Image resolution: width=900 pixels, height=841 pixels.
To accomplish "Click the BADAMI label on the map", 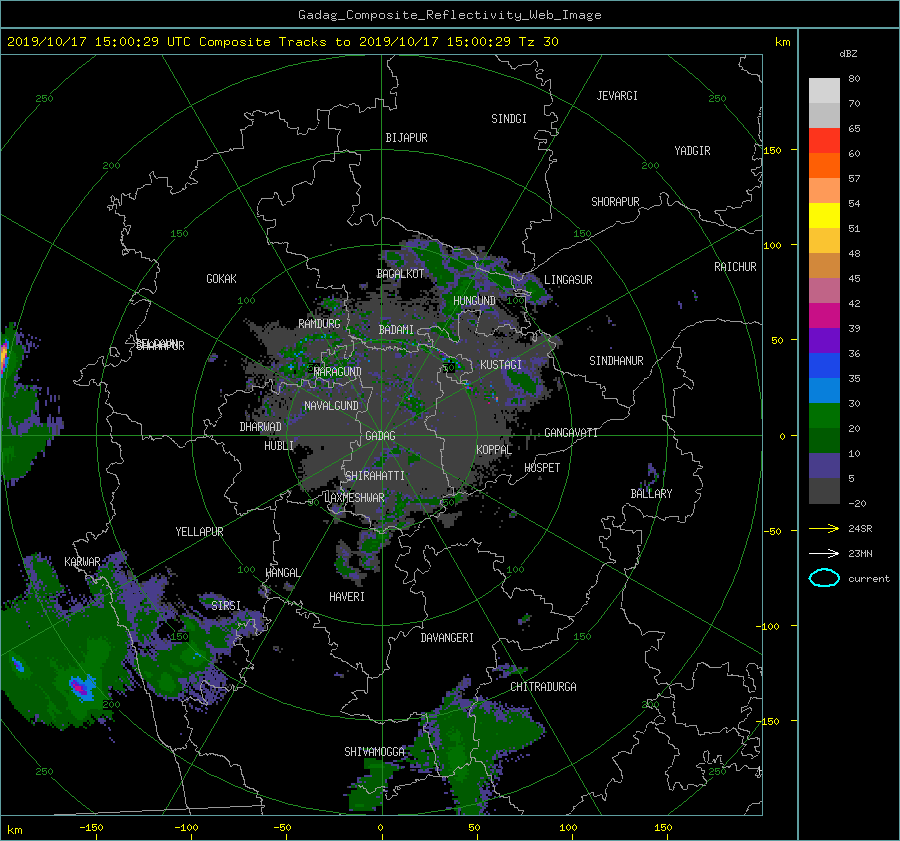I will click(396, 330).
